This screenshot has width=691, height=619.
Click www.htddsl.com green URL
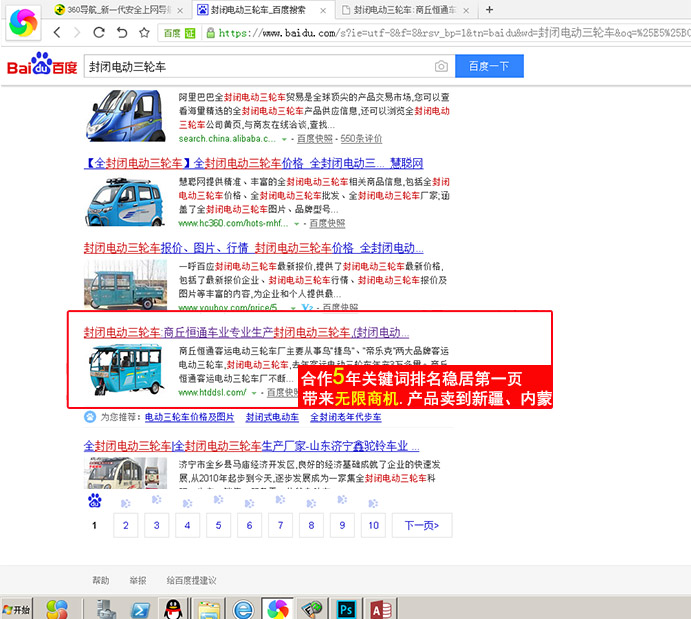coord(212,393)
